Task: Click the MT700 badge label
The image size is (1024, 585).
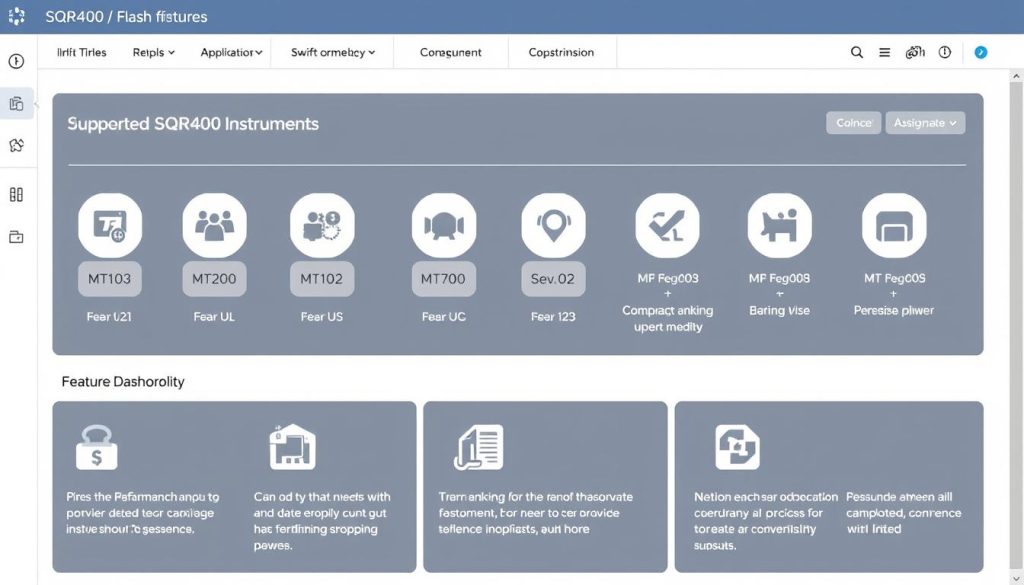Action: click(x=443, y=278)
